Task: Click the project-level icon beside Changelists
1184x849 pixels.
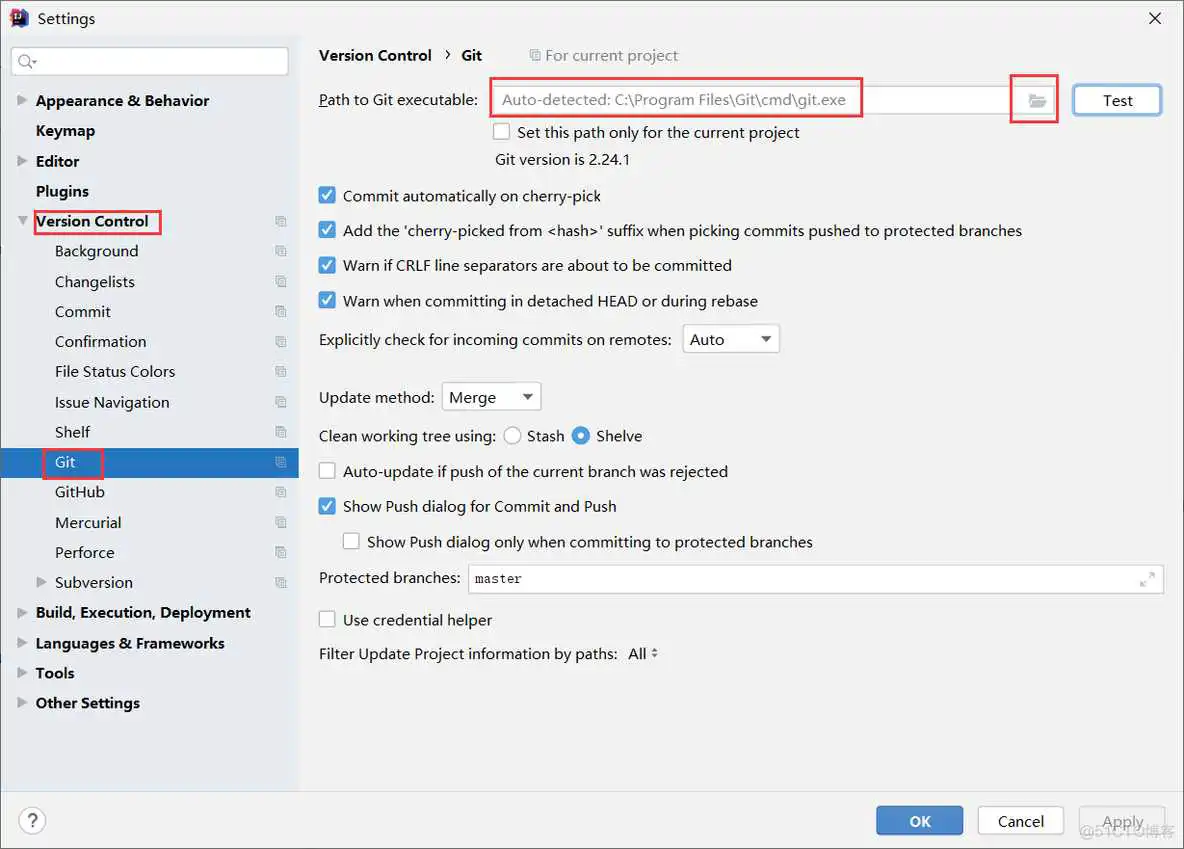Action: tap(281, 282)
